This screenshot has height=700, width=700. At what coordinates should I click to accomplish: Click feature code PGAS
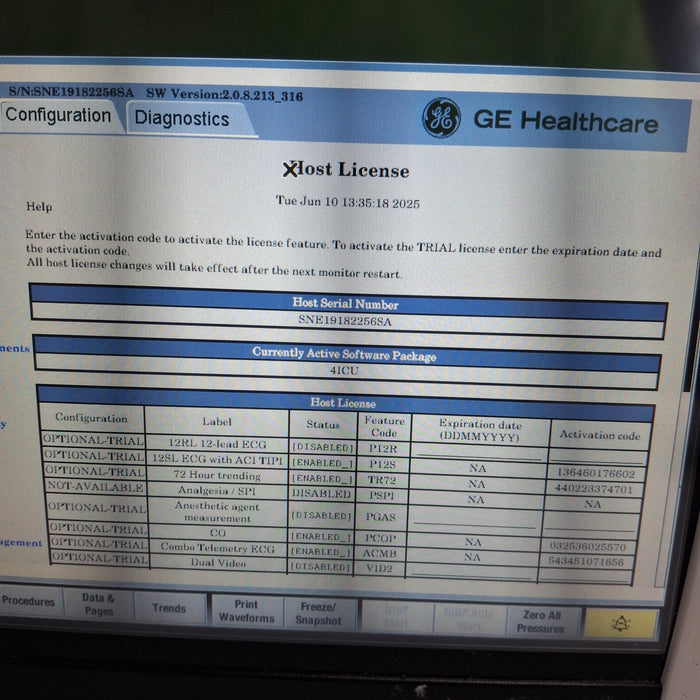(x=380, y=517)
